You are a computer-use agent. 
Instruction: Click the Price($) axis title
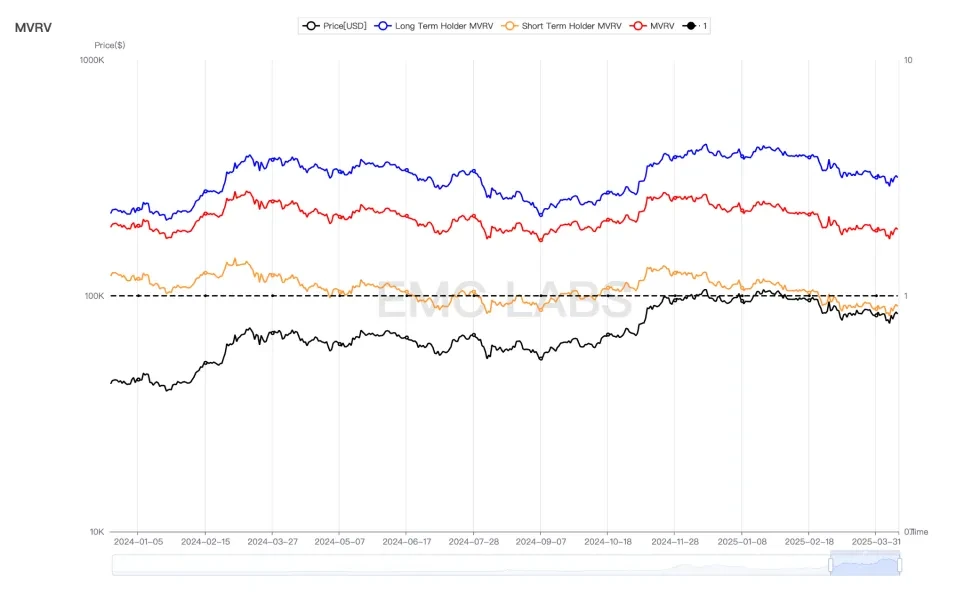point(109,45)
